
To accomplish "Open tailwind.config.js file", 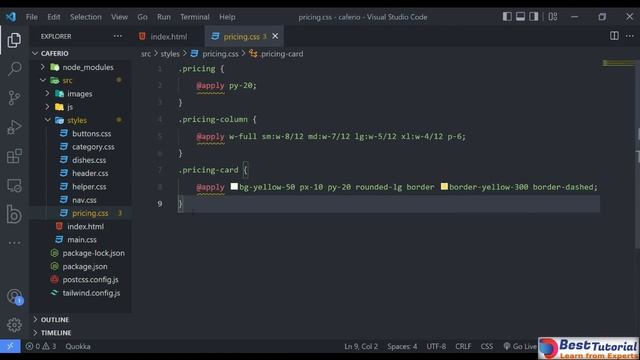I will 91,293.
